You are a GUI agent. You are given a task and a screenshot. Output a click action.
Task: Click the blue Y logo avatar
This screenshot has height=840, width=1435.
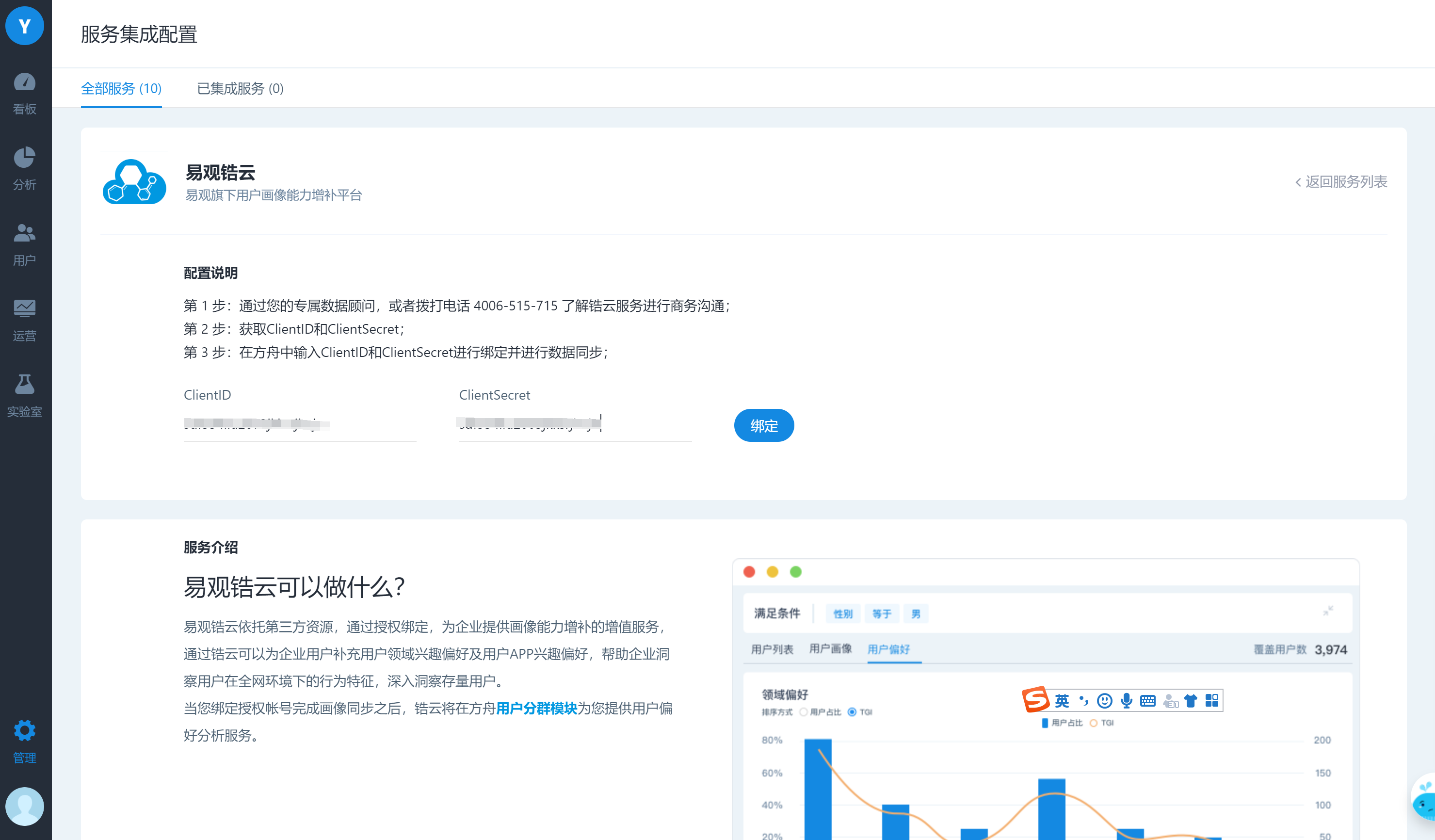(24, 25)
